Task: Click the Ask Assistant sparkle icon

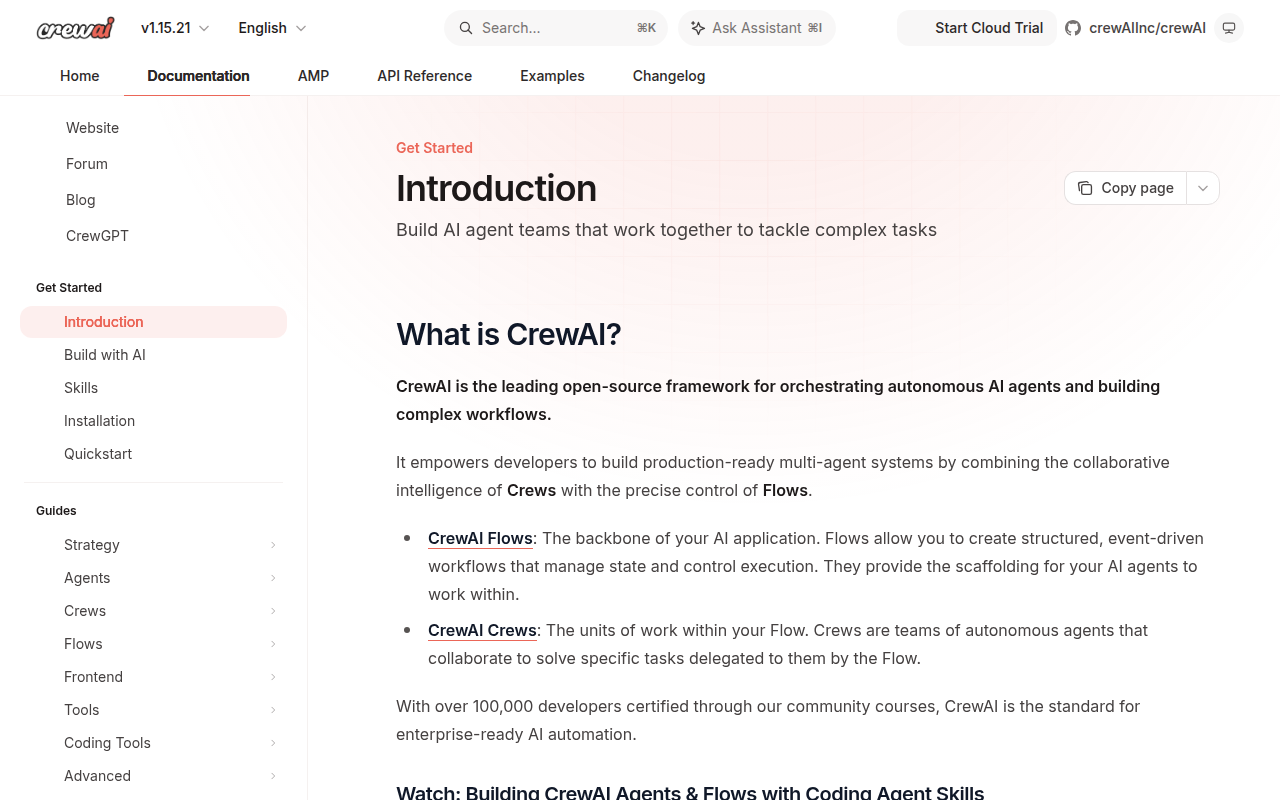Action: [x=698, y=28]
